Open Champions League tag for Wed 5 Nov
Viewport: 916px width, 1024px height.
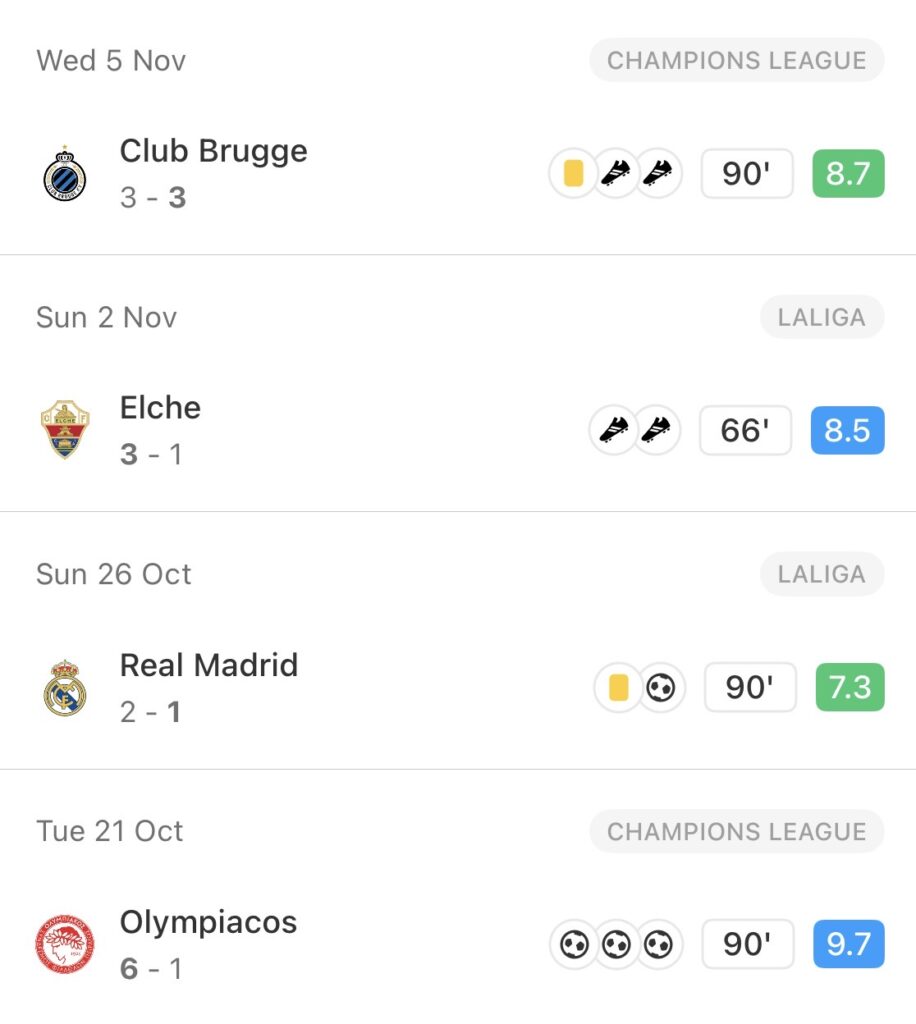[x=736, y=60]
